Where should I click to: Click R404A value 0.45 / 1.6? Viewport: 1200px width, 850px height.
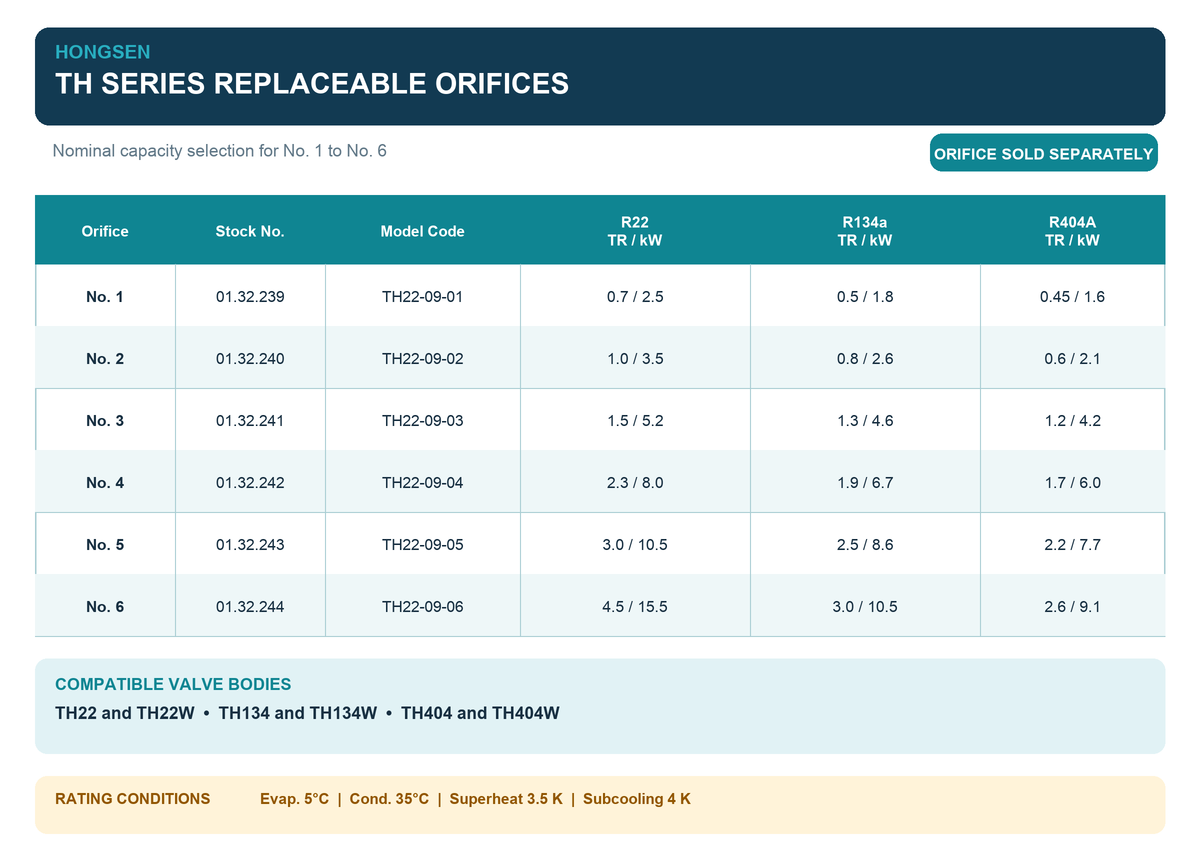point(1072,297)
